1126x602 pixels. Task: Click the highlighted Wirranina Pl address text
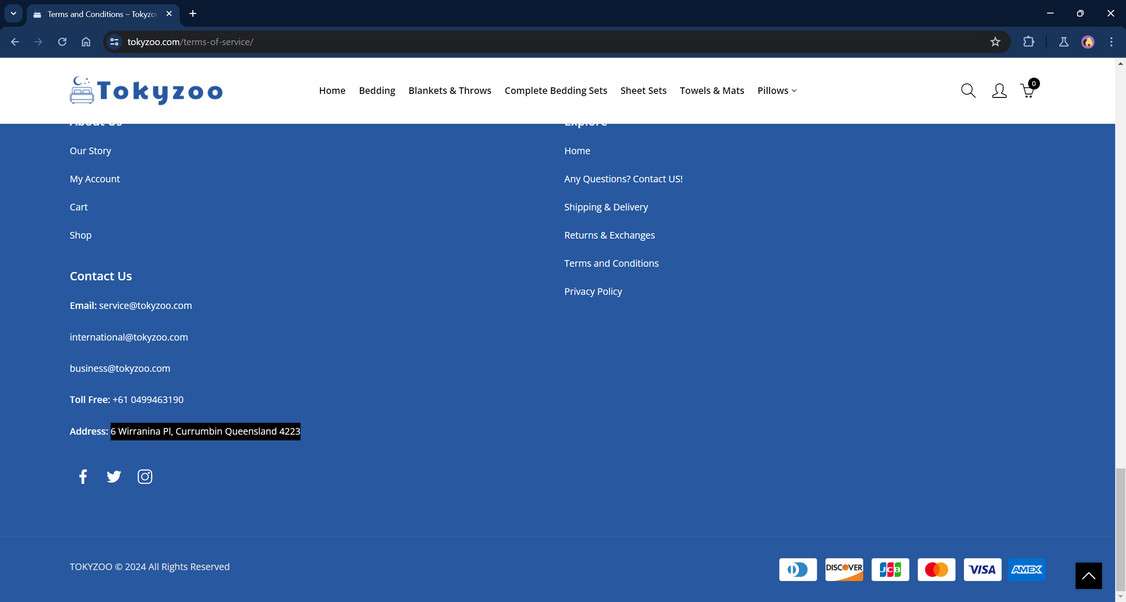pos(205,431)
